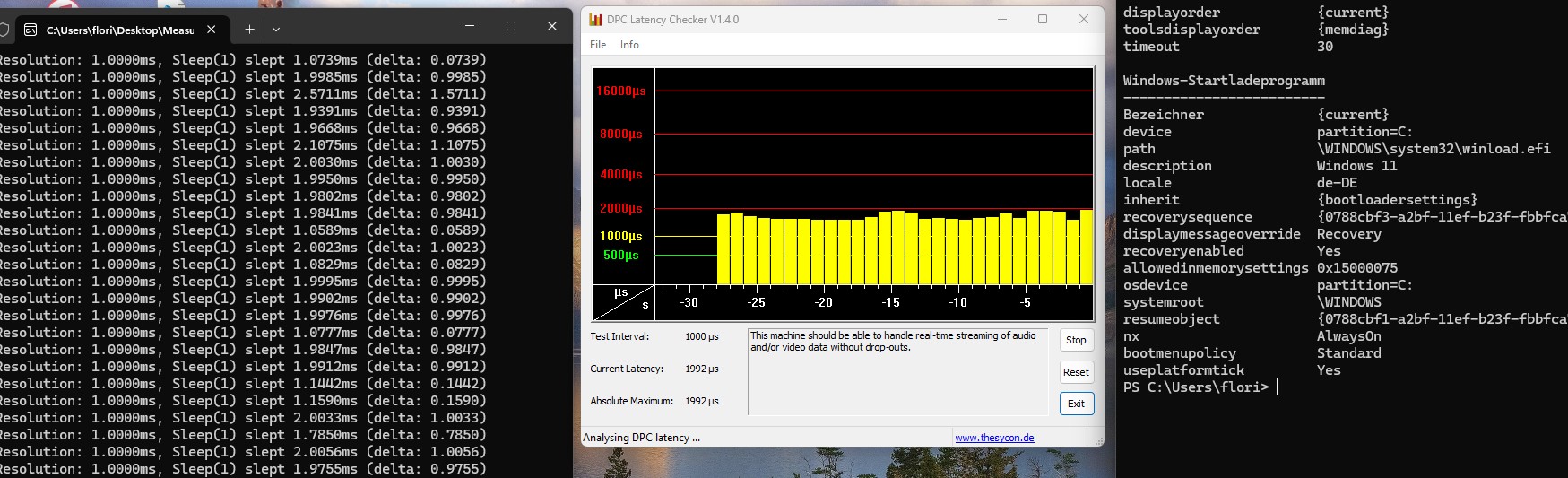Maximize the DPC Latency Checker window
The width and height of the screenshot is (1568, 478).
tap(1043, 19)
